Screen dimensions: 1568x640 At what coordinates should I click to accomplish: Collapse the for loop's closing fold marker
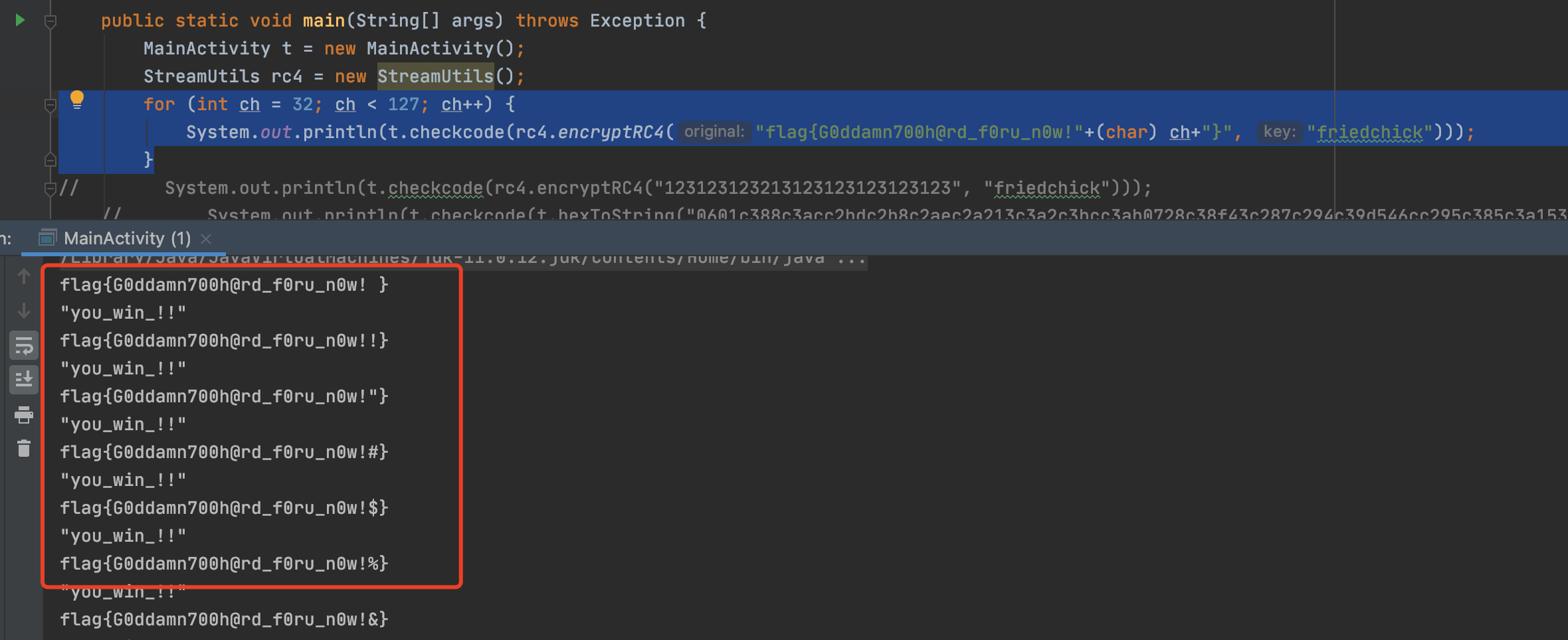(x=50, y=160)
